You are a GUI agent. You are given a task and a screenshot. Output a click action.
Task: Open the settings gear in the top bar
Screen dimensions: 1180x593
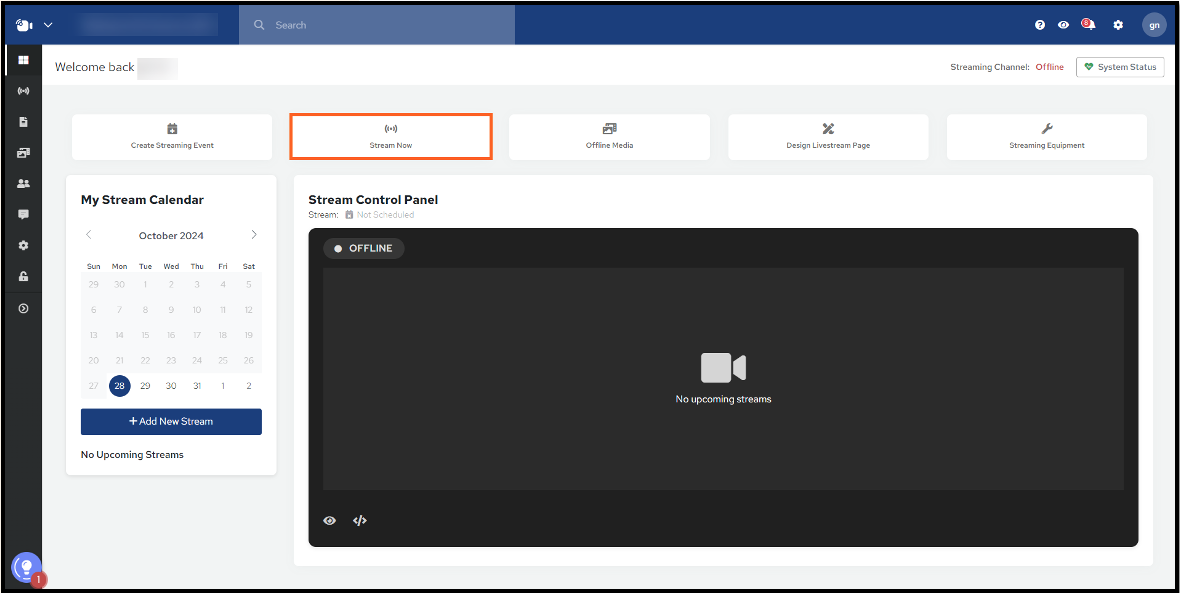pos(1118,25)
